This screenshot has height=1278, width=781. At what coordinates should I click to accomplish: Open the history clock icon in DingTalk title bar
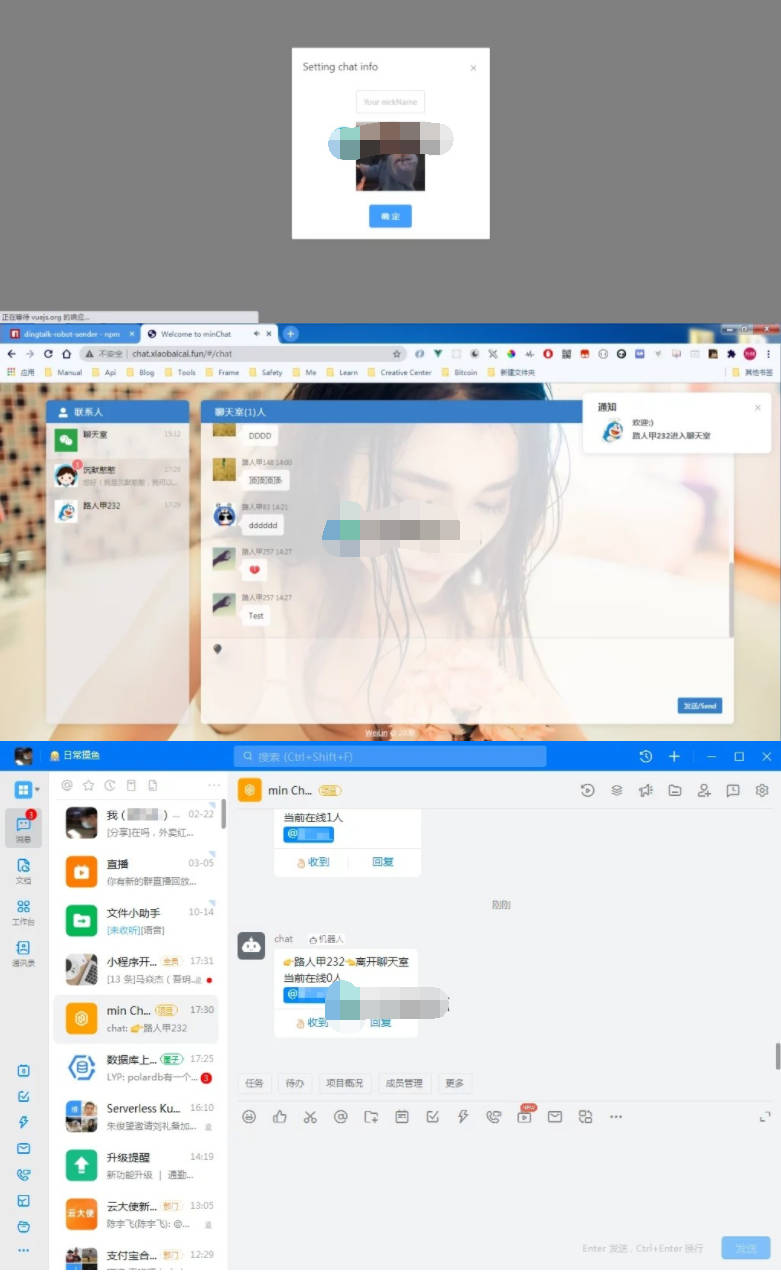coord(646,756)
